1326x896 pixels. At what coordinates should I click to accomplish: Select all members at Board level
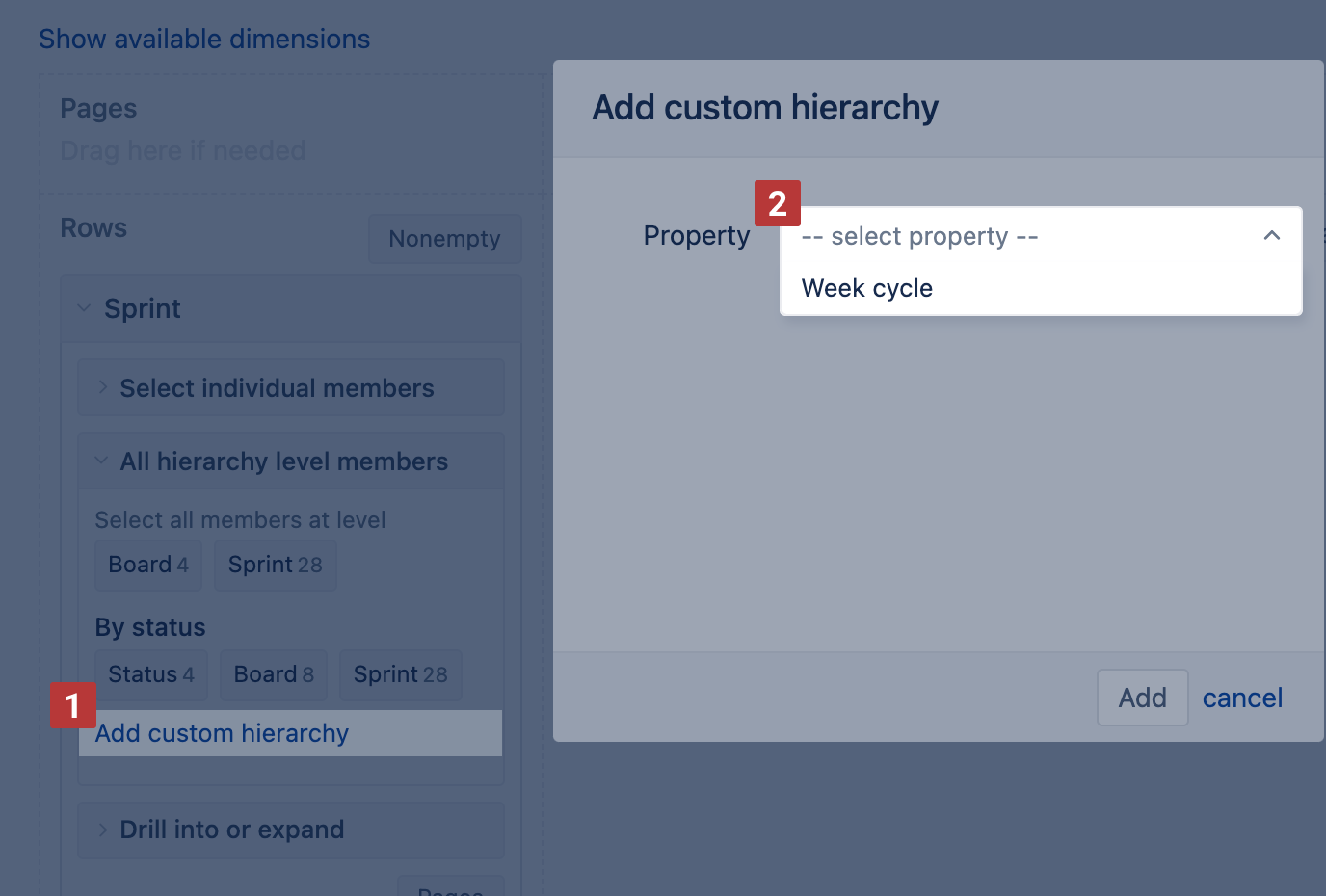pyautogui.click(x=147, y=565)
